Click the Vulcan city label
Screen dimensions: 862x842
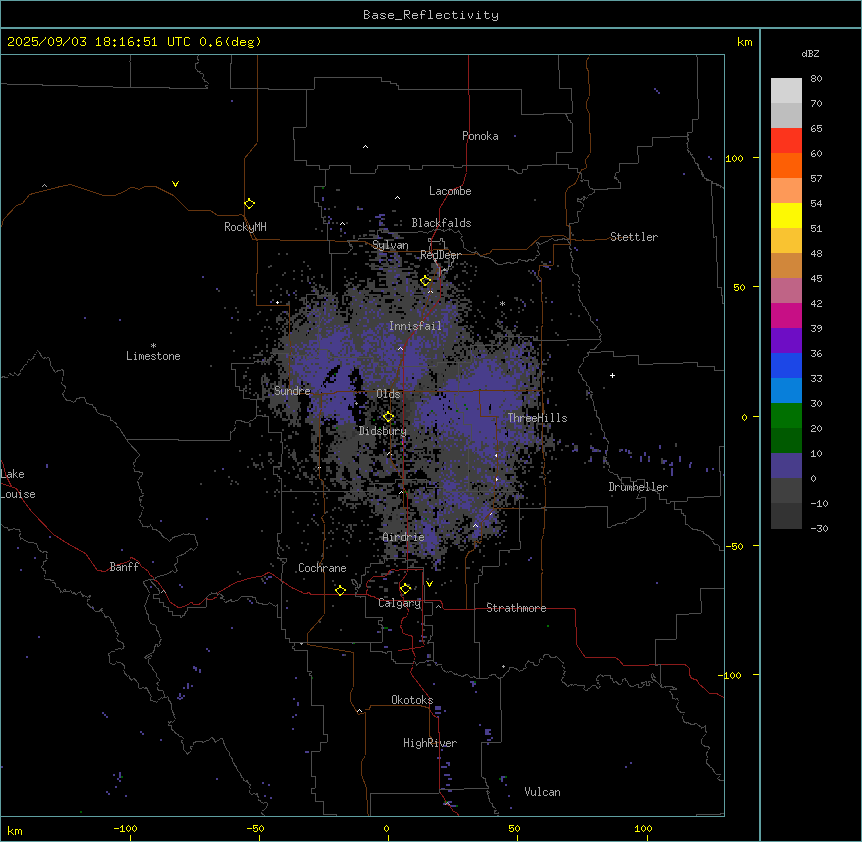point(543,792)
